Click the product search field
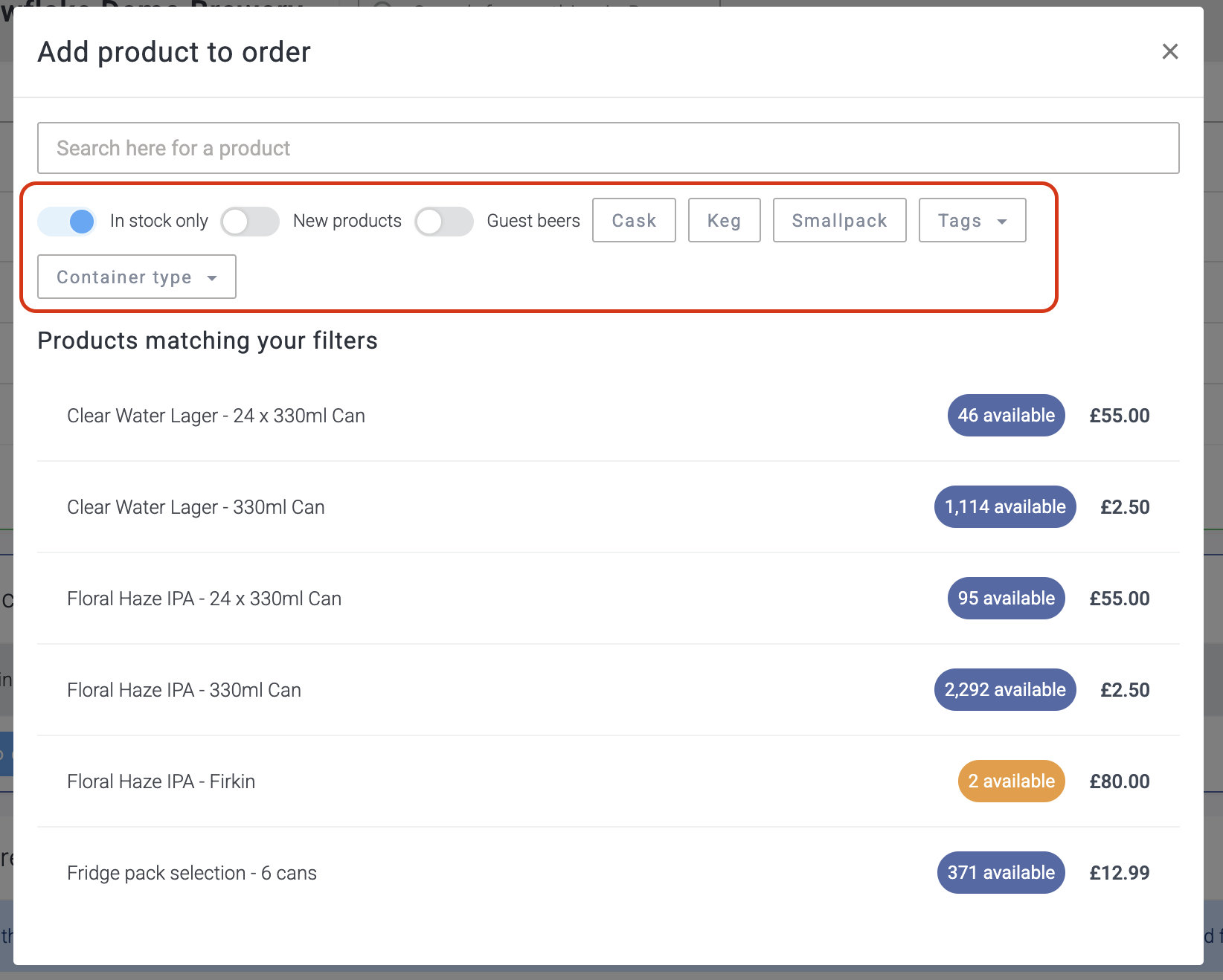This screenshot has width=1223, height=980. [x=608, y=148]
